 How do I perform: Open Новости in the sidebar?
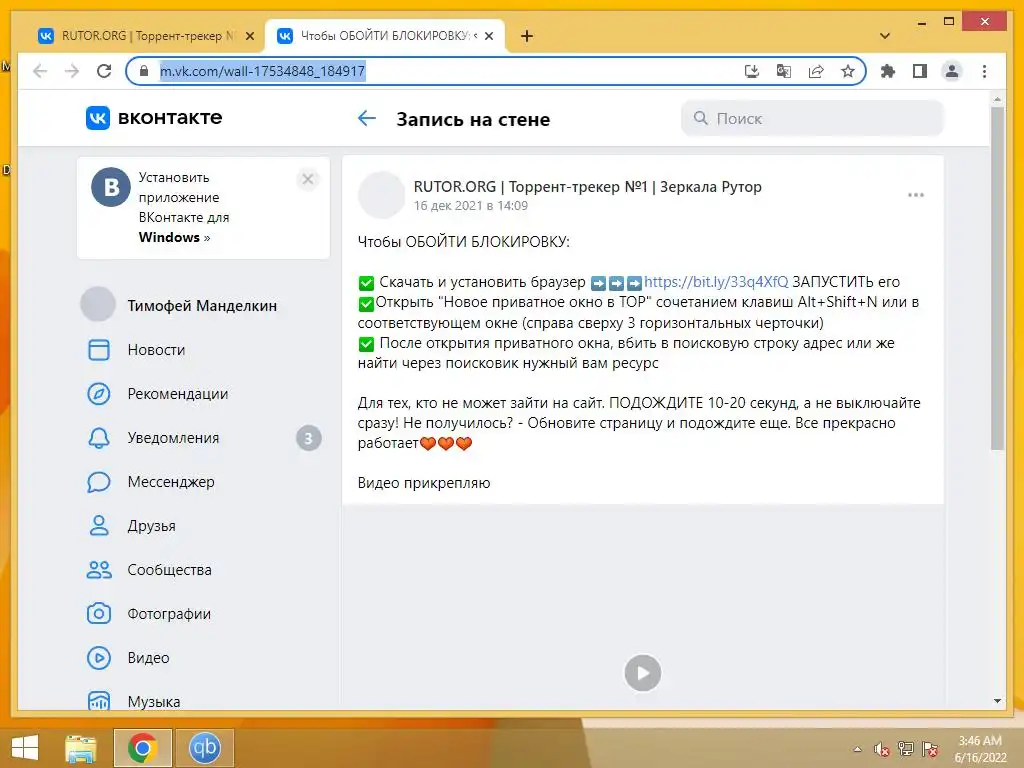pyautogui.click(x=156, y=350)
